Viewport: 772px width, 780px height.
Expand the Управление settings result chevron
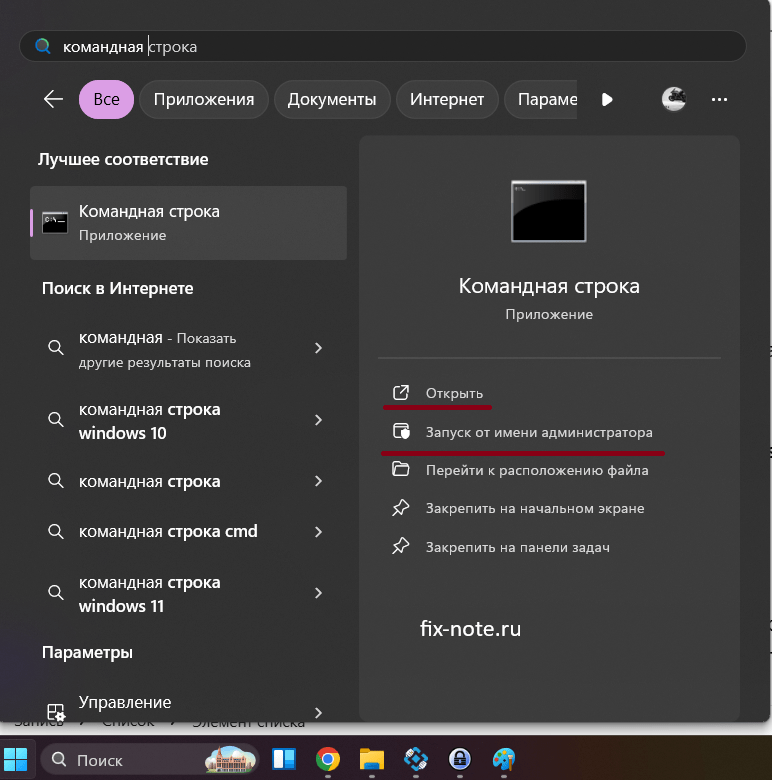(x=318, y=713)
